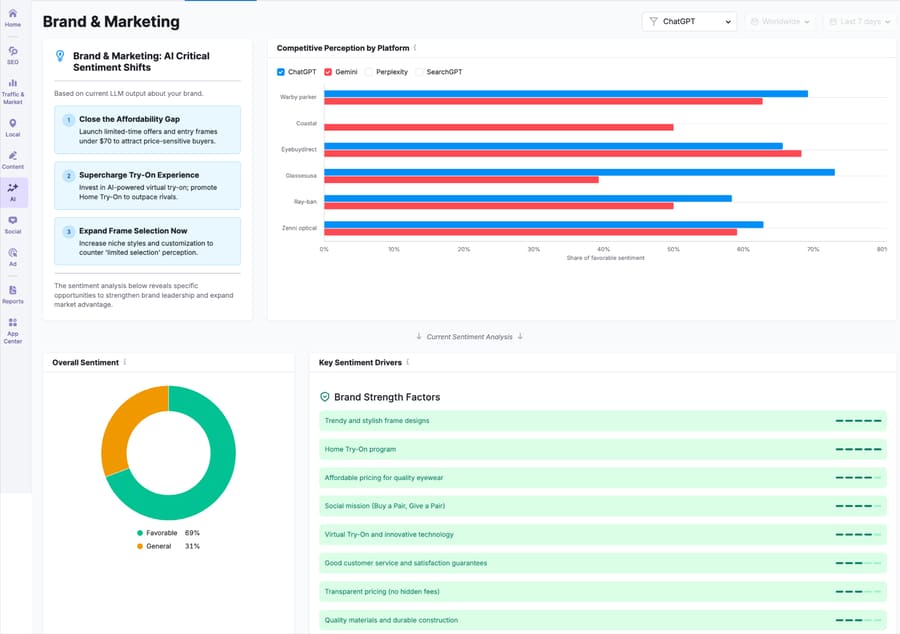The width and height of the screenshot is (900, 634).
Task: Open the Content sidebar section
Action: point(13,160)
